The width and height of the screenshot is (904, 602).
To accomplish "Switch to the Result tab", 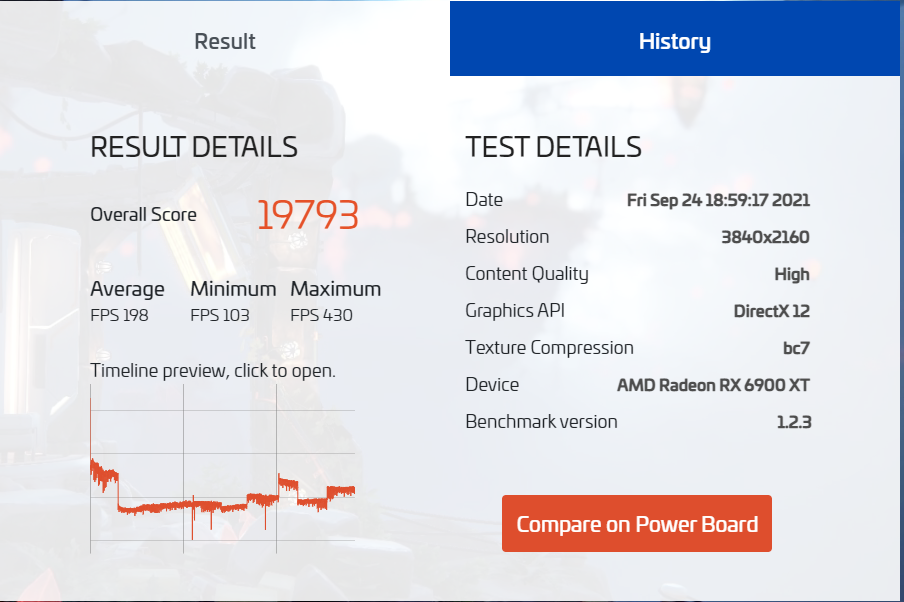I will point(225,38).
